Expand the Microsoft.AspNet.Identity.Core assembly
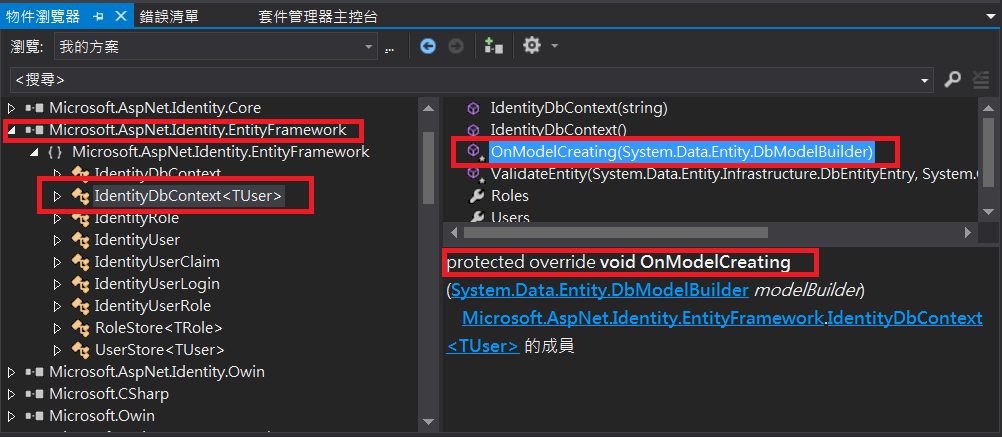The image size is (1002, 437). pos(11,108)
